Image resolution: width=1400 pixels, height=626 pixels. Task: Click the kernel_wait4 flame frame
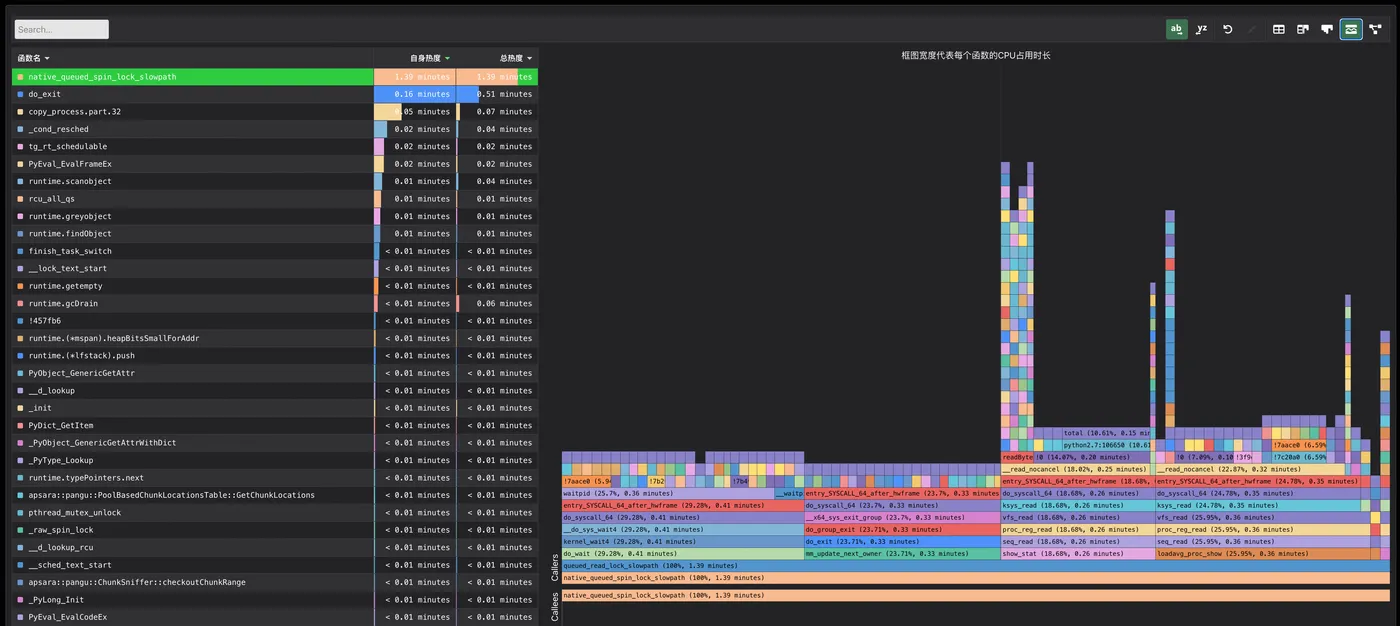coord(682,541)
